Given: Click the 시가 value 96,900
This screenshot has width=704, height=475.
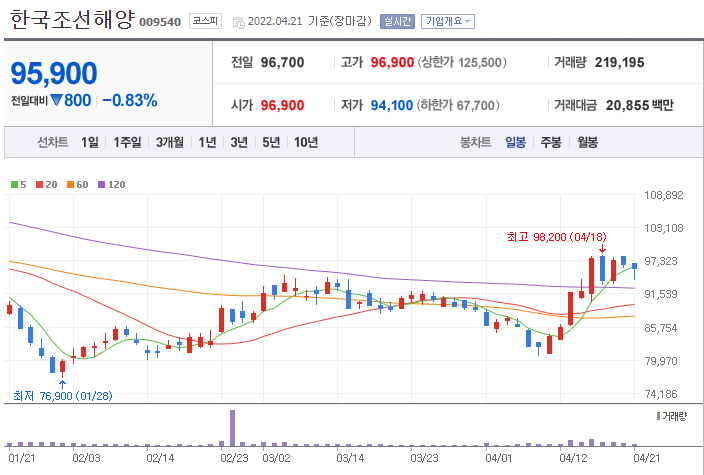Looking at the screenshot, I should pyautogui.click(x=282, y=106).
